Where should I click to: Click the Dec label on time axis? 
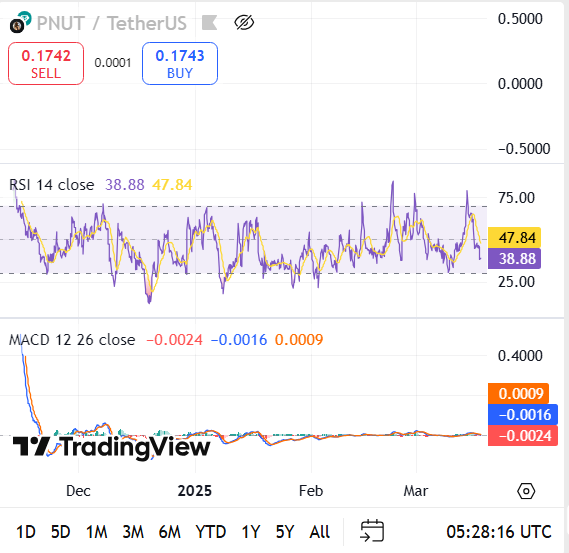(78, 491)
